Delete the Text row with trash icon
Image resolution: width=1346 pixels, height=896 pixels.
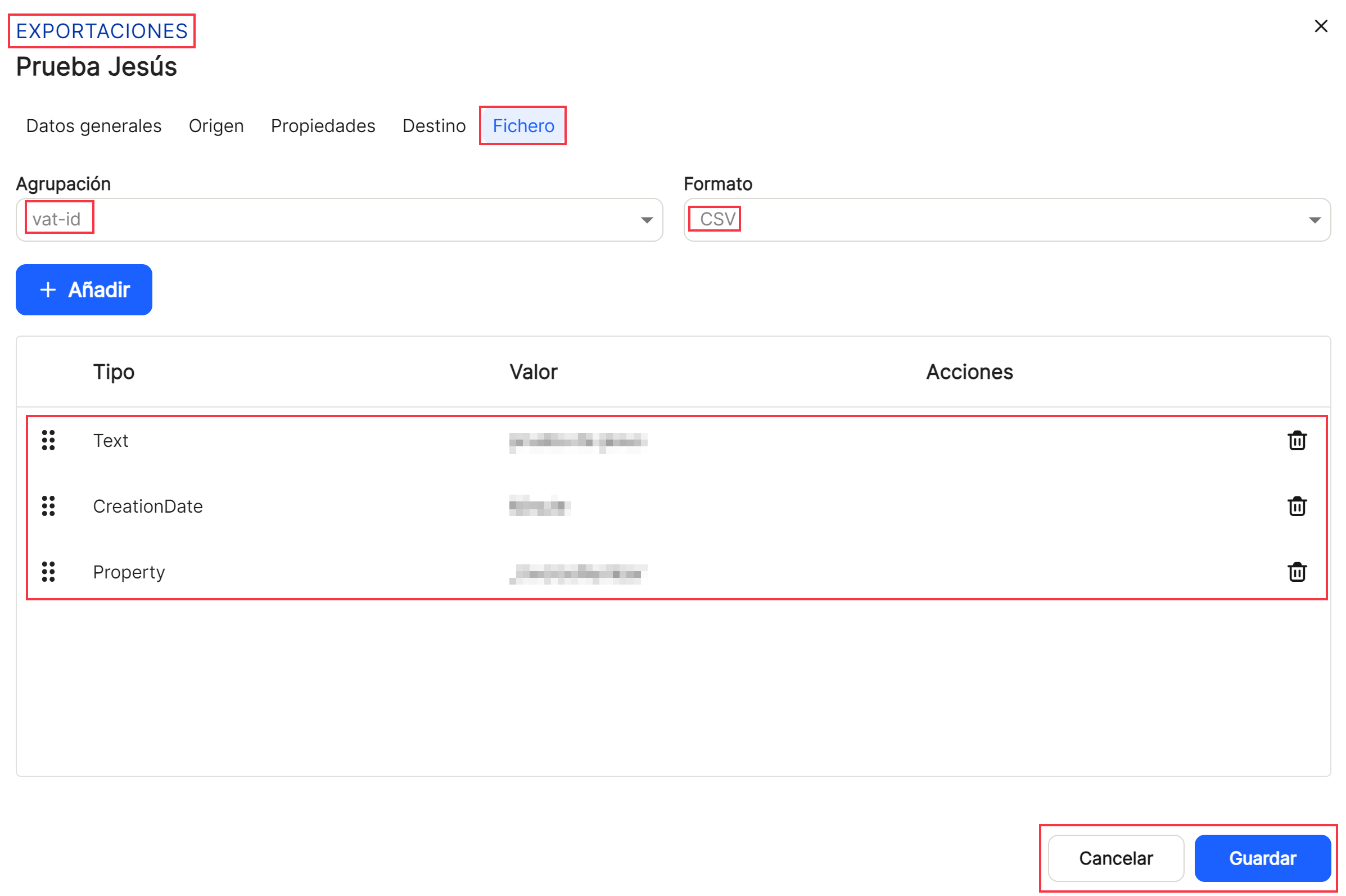(x=1297, y=441)
